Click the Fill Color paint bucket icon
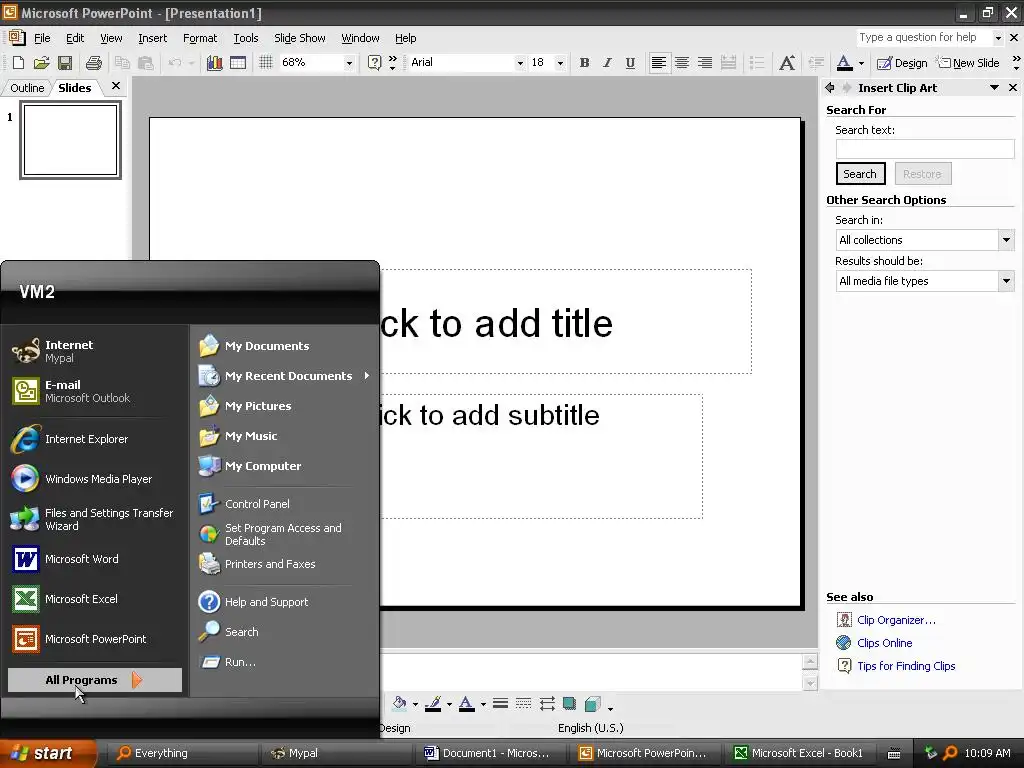 pyautogui.click(x=399, y=703)
